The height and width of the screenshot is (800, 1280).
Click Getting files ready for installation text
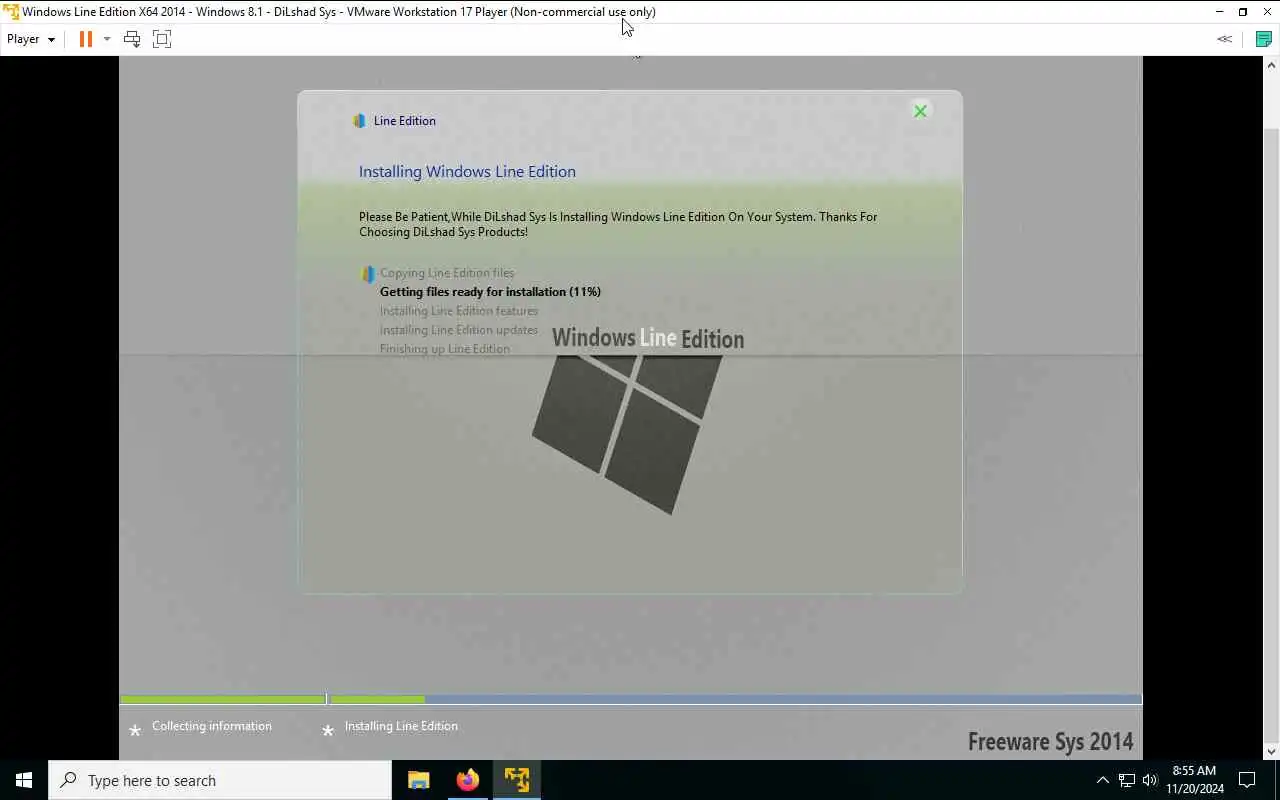tap(490, 292)
